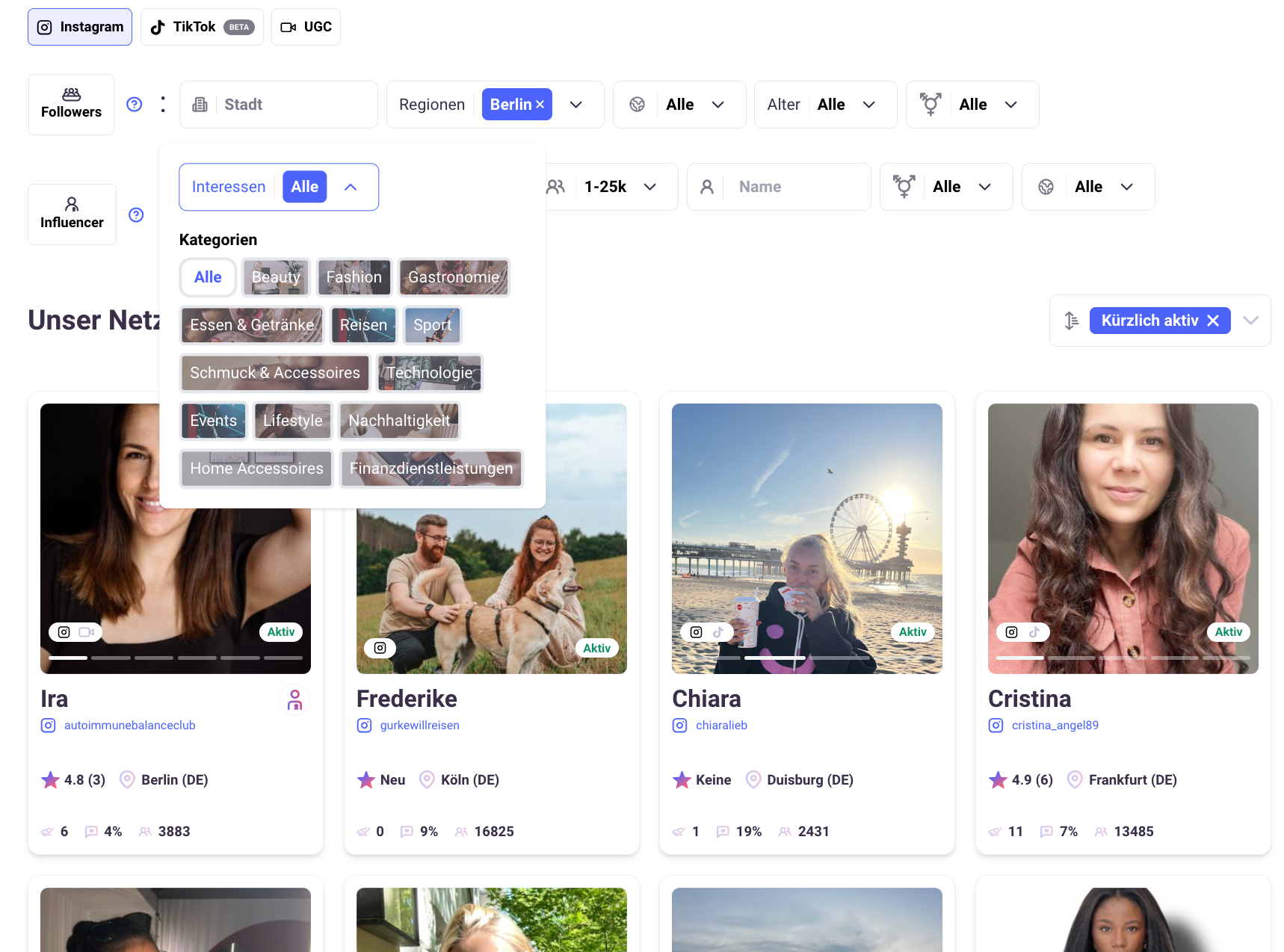
Task: Choose the Finanzdienstleistungen category chip
Action: pyautogui.click(x=431, y=469)
